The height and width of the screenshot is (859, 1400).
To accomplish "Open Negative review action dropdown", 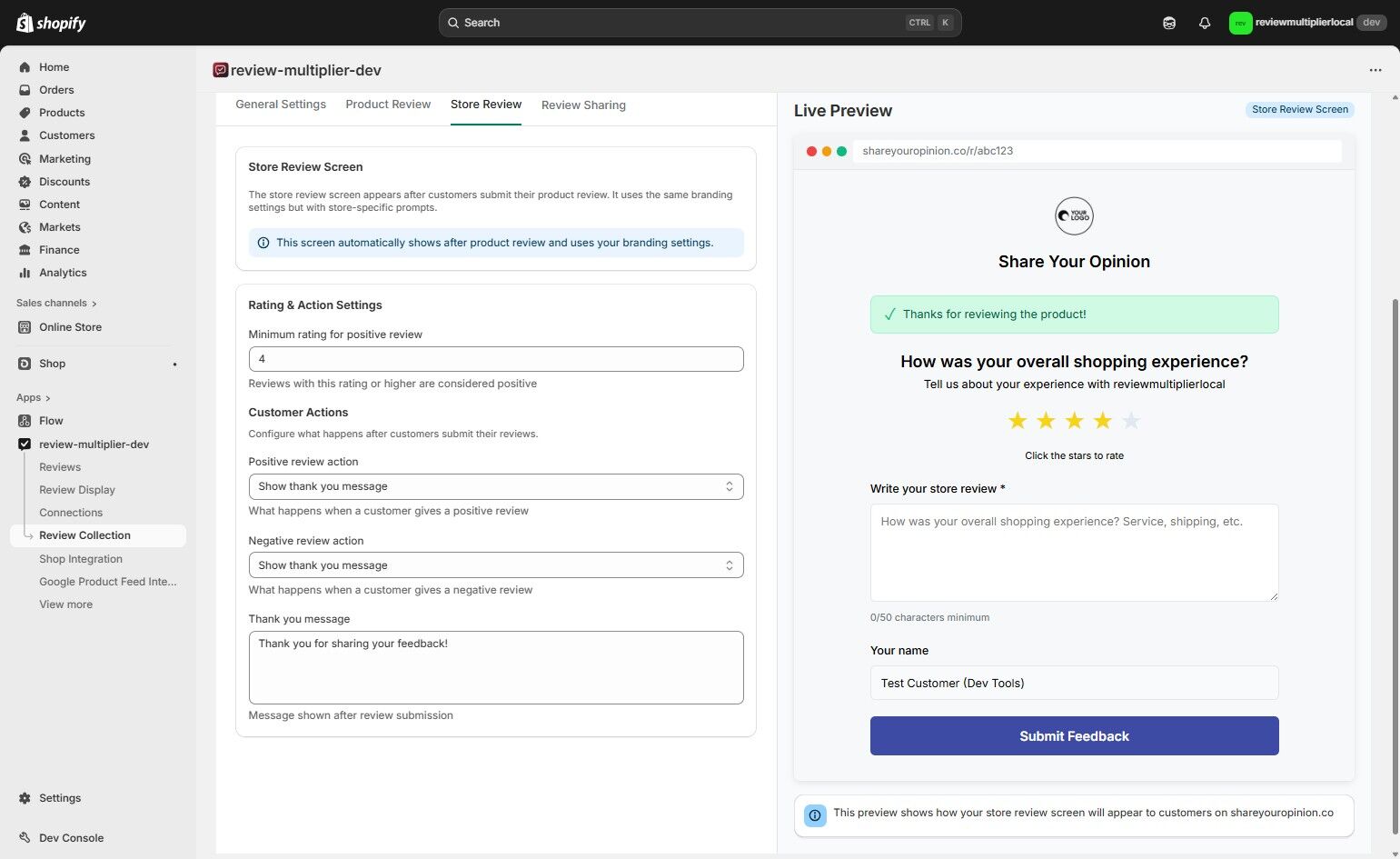I will pyautogui.click(x=495, y=565).
